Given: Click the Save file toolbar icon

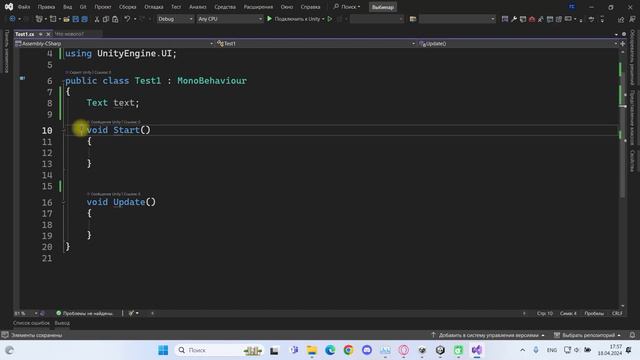Looking at the screenshot, I should [76, 19].
